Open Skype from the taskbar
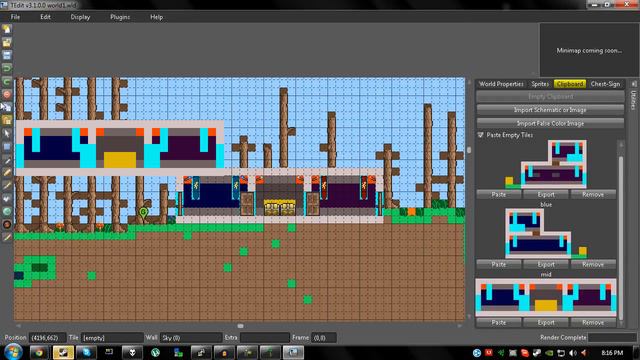640x360 pixels. click(86, 353)
